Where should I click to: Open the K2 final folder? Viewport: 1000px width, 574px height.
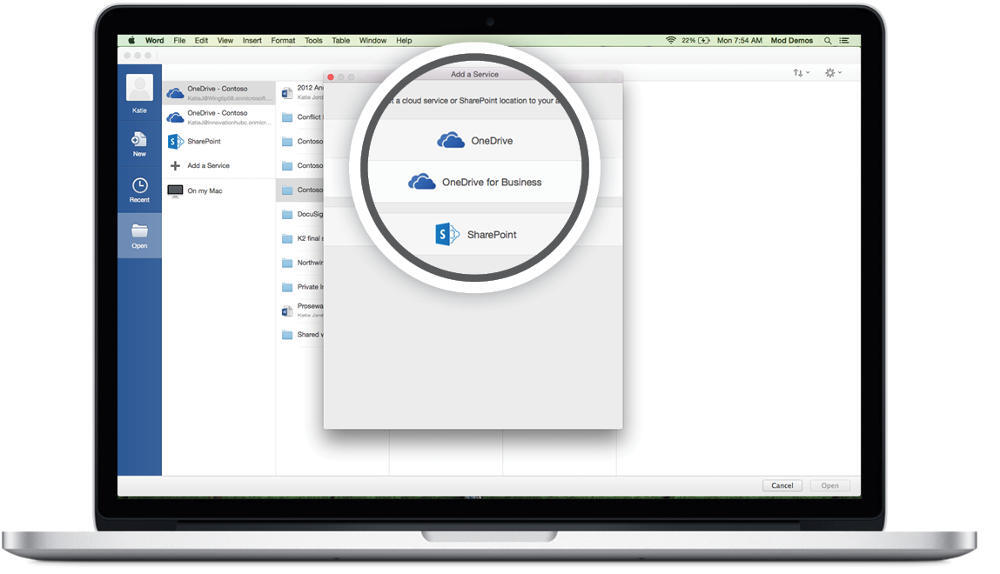(302, 239)
